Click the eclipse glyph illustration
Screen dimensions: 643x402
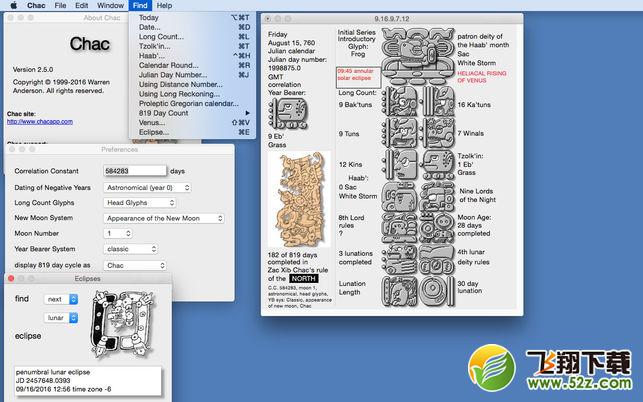coord(122,323)
